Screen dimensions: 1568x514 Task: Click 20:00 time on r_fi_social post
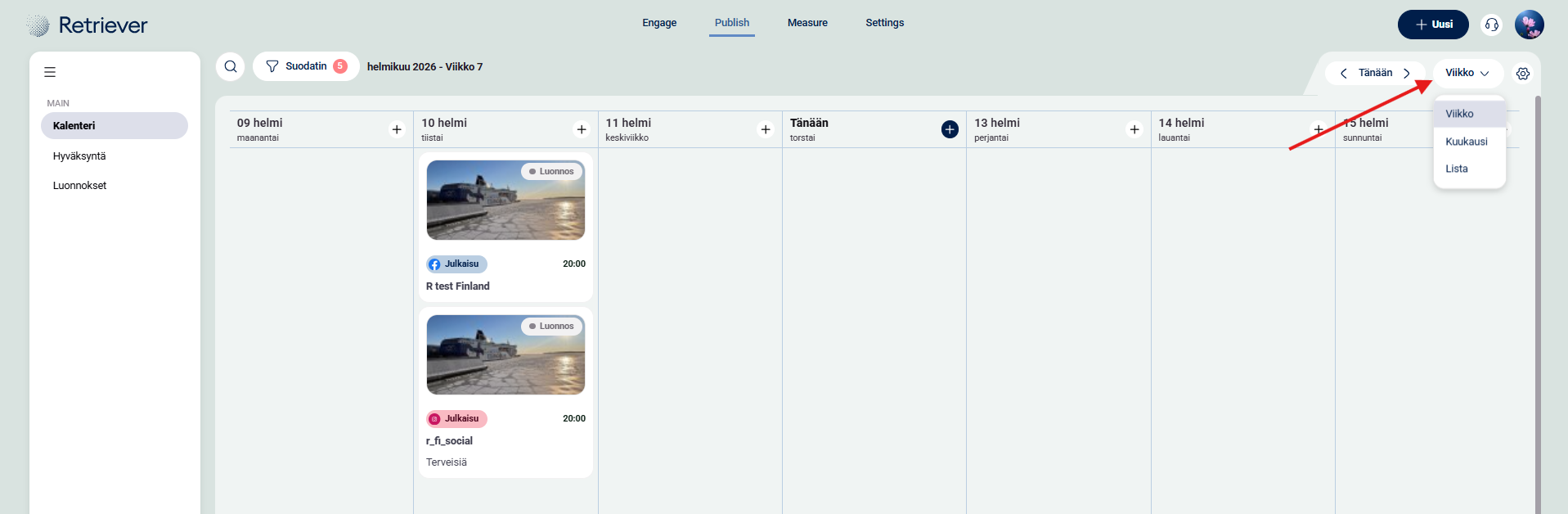pos(574,418)
